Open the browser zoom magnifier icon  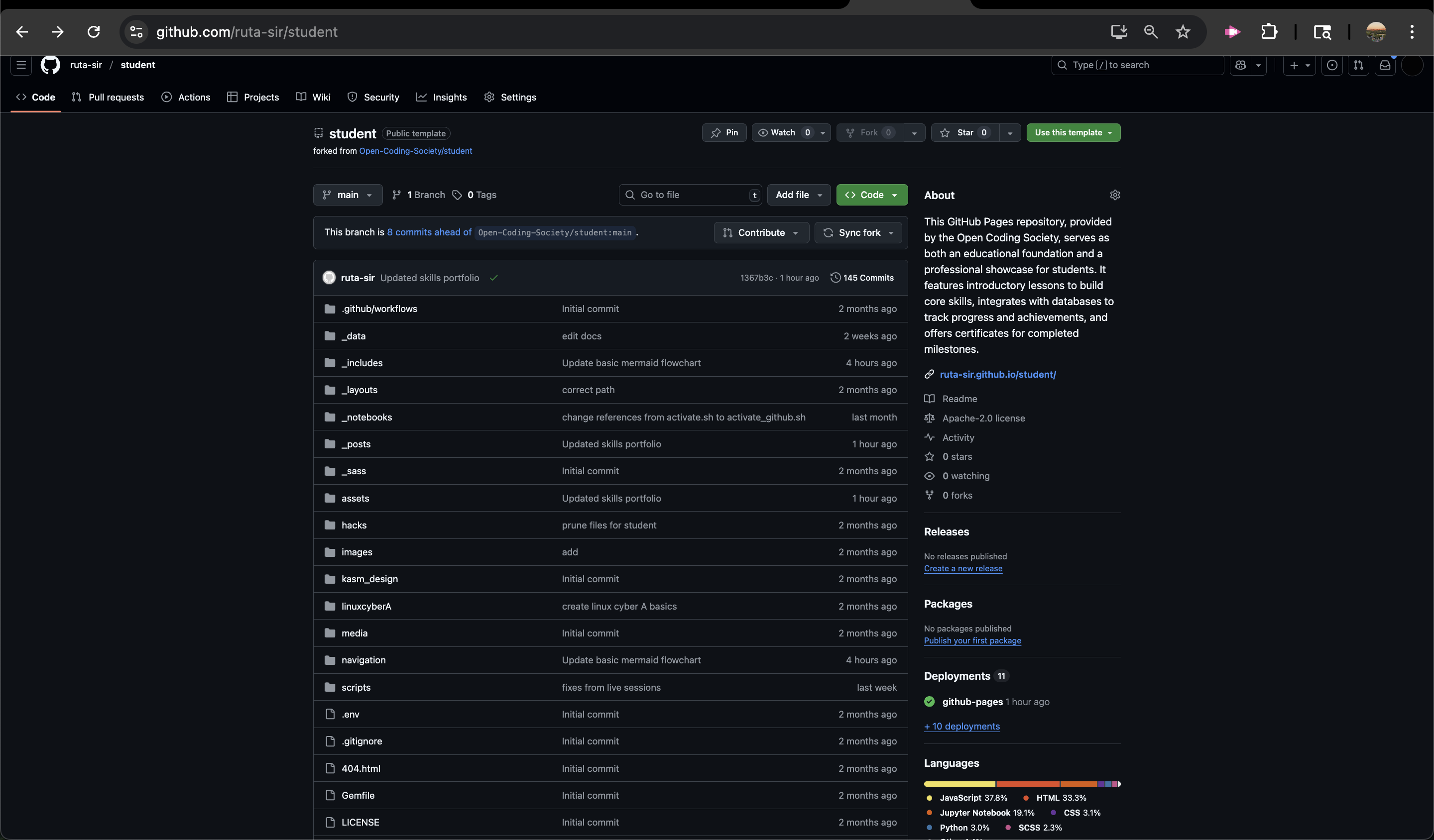[x=1151, y=32]
